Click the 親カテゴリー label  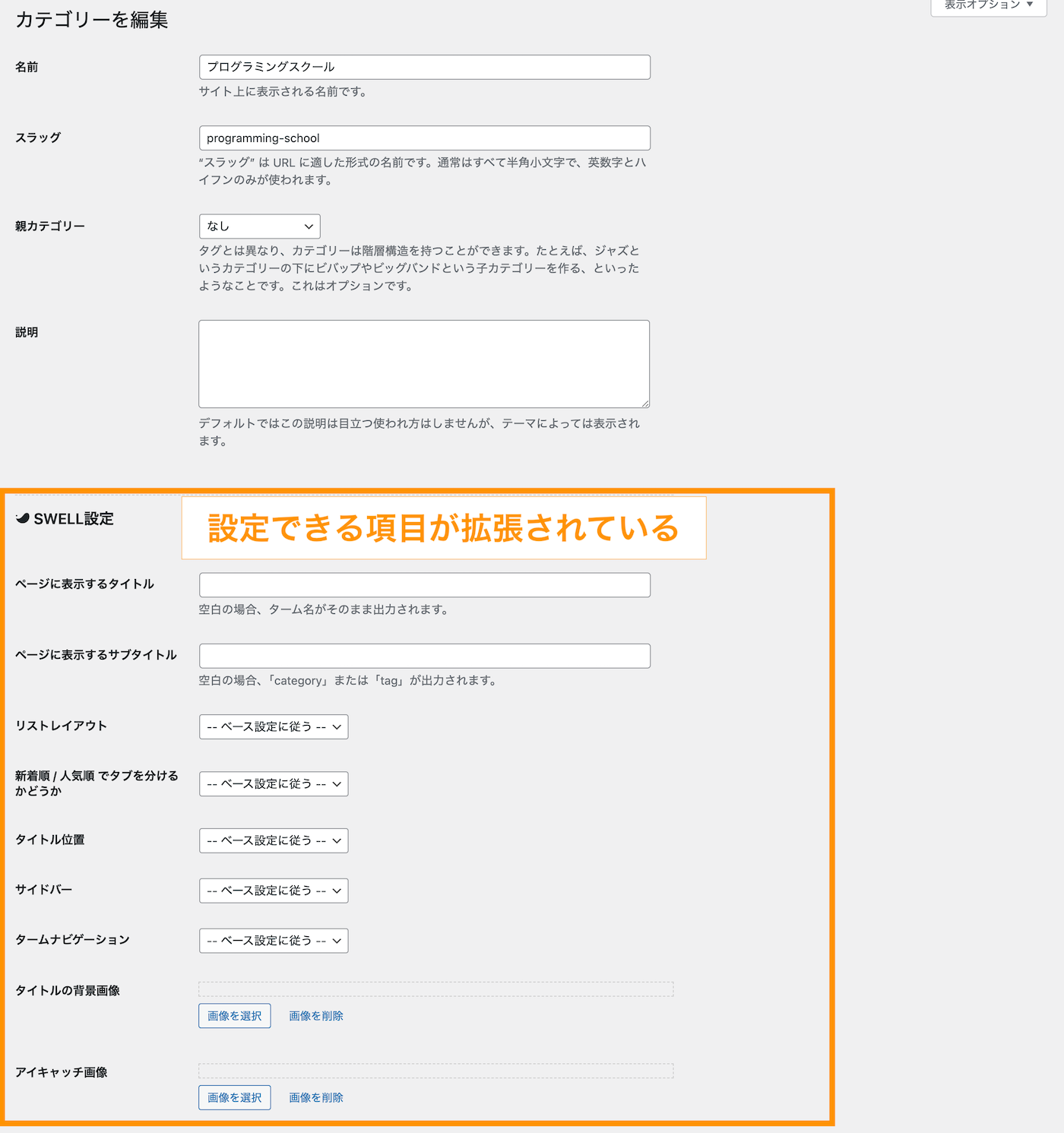click(x=50, y=226)
